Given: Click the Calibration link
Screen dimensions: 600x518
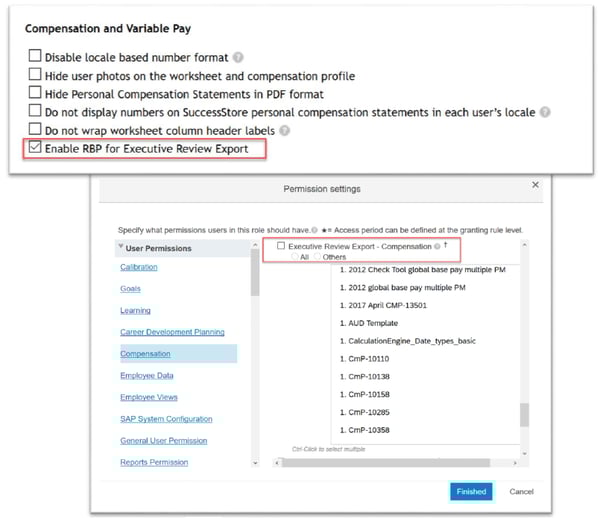Looking at the screenshot, I should click(138, 267).
